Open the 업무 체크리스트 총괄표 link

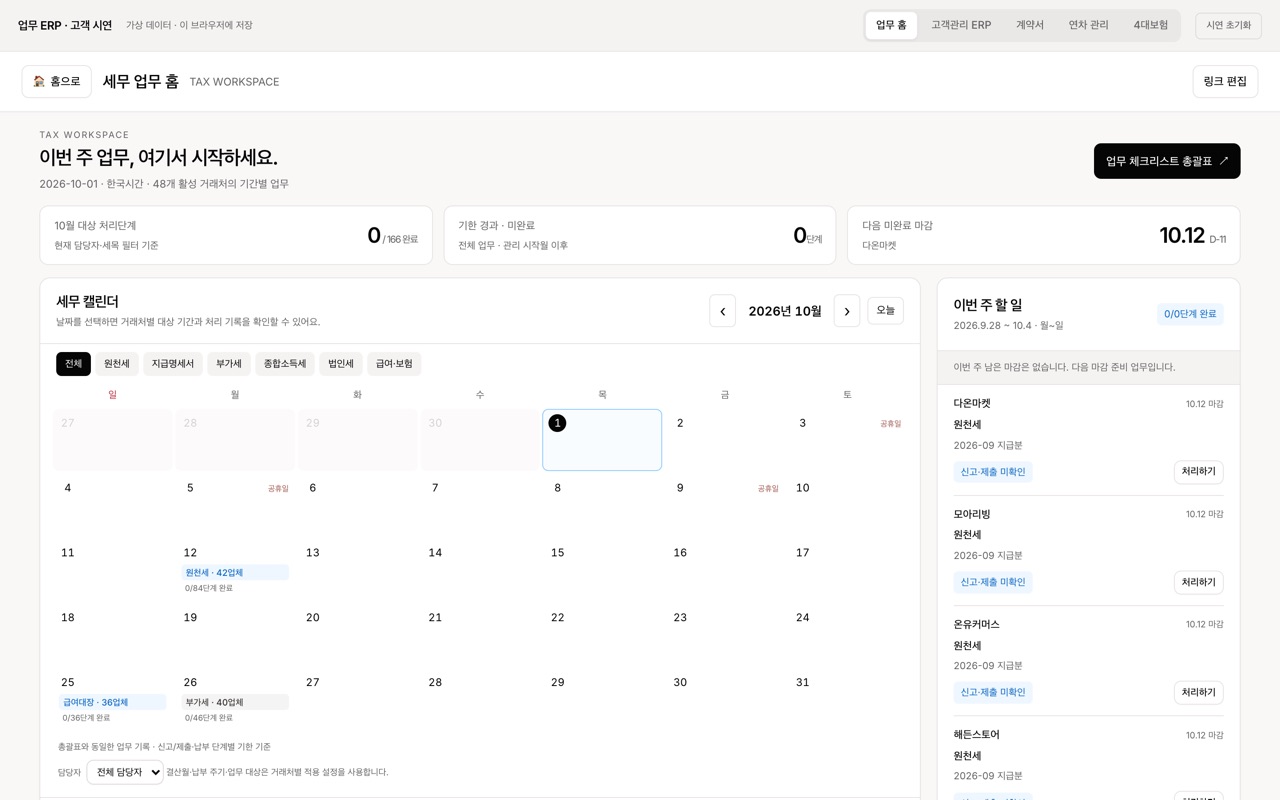pyautogui.click(x=1167, y=161)
